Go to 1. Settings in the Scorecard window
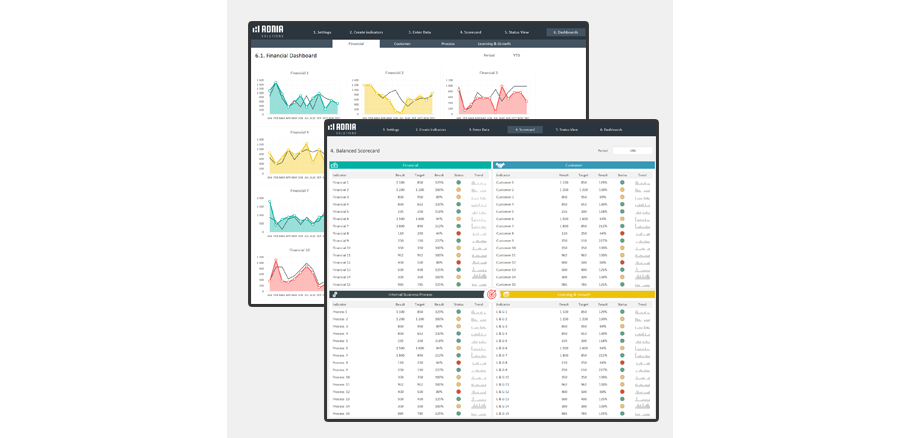 (x=390, y=130)
